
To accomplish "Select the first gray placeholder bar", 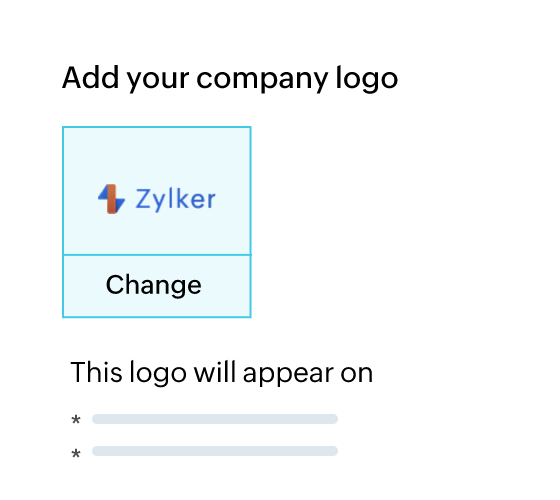I will click(215, 419).
